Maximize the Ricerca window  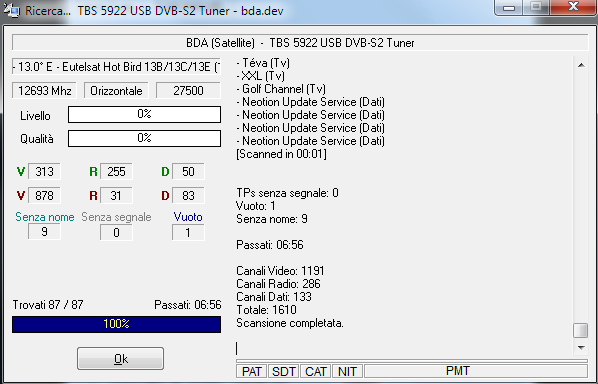(x=537, y=7)
